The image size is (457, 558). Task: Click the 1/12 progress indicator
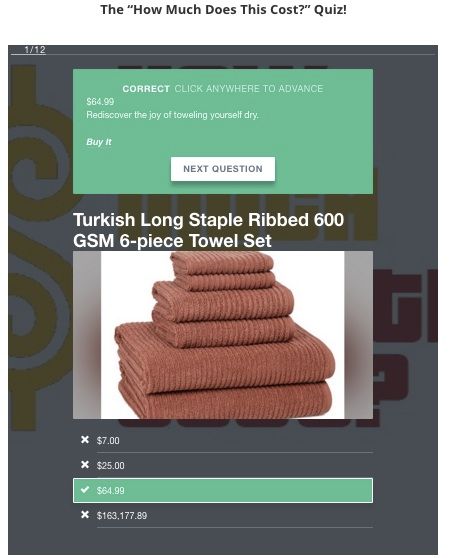pyautogui.click(x=35, y=50)
